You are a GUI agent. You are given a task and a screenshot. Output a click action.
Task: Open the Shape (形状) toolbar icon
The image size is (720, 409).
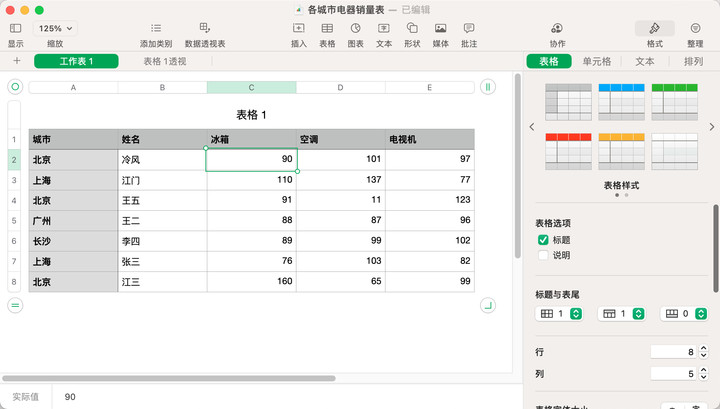(x=411, y=29)
